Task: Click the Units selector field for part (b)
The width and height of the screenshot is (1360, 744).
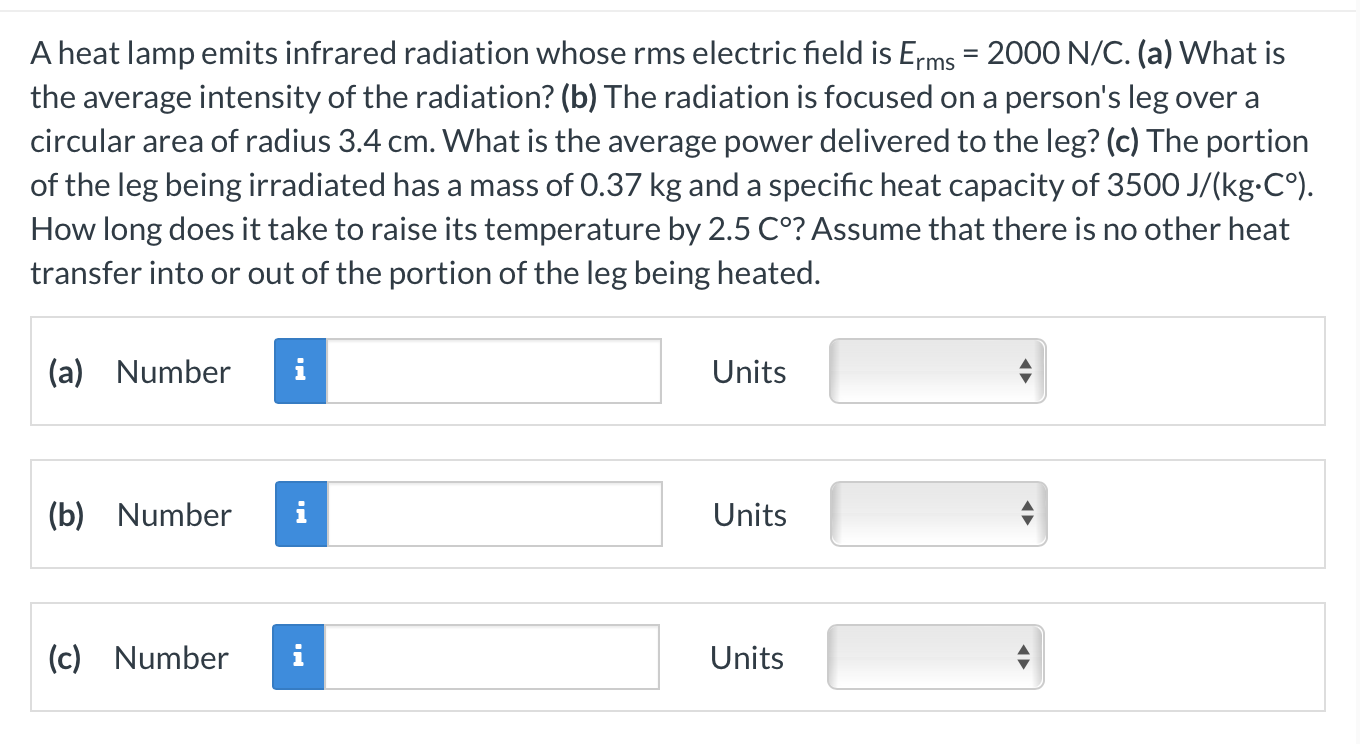Action: (938, 514)
